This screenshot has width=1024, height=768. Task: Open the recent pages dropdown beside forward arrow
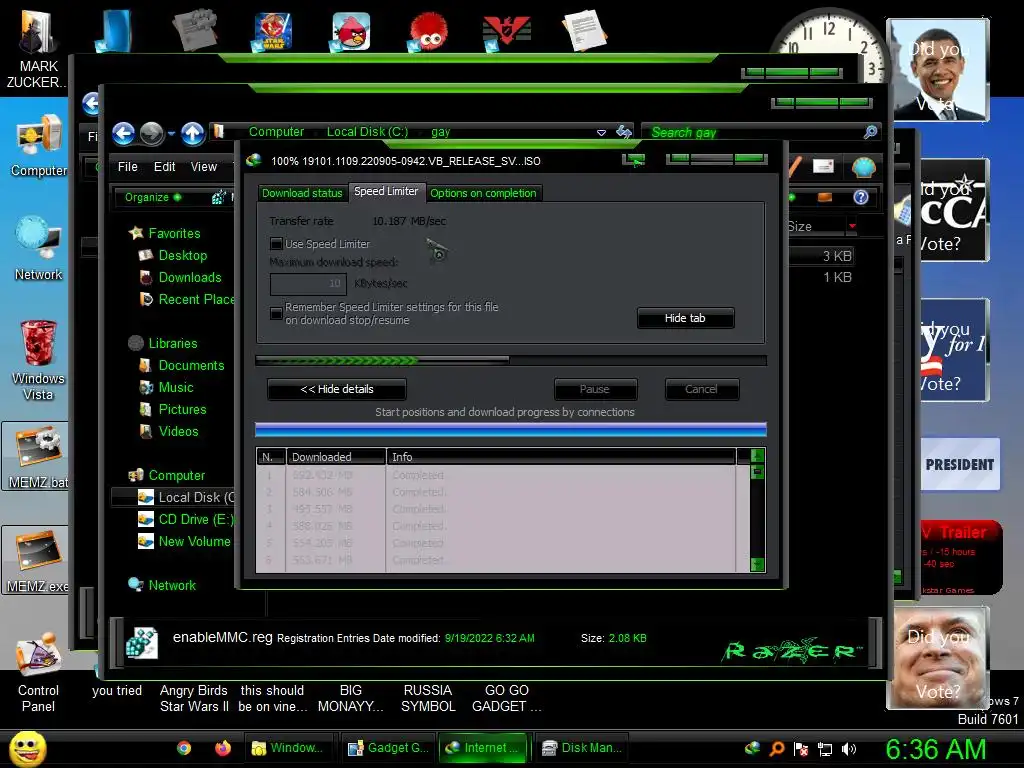171,134
